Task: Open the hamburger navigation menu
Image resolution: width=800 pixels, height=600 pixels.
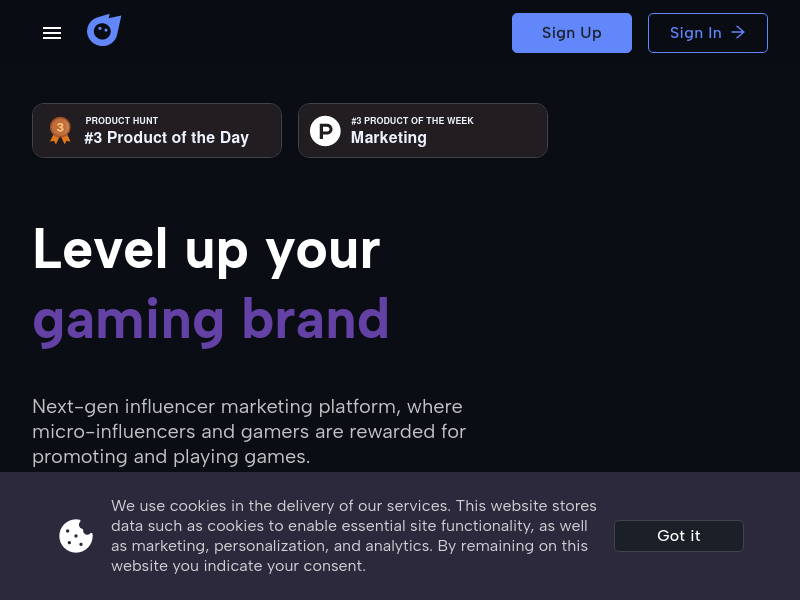Action: [52, 33]
